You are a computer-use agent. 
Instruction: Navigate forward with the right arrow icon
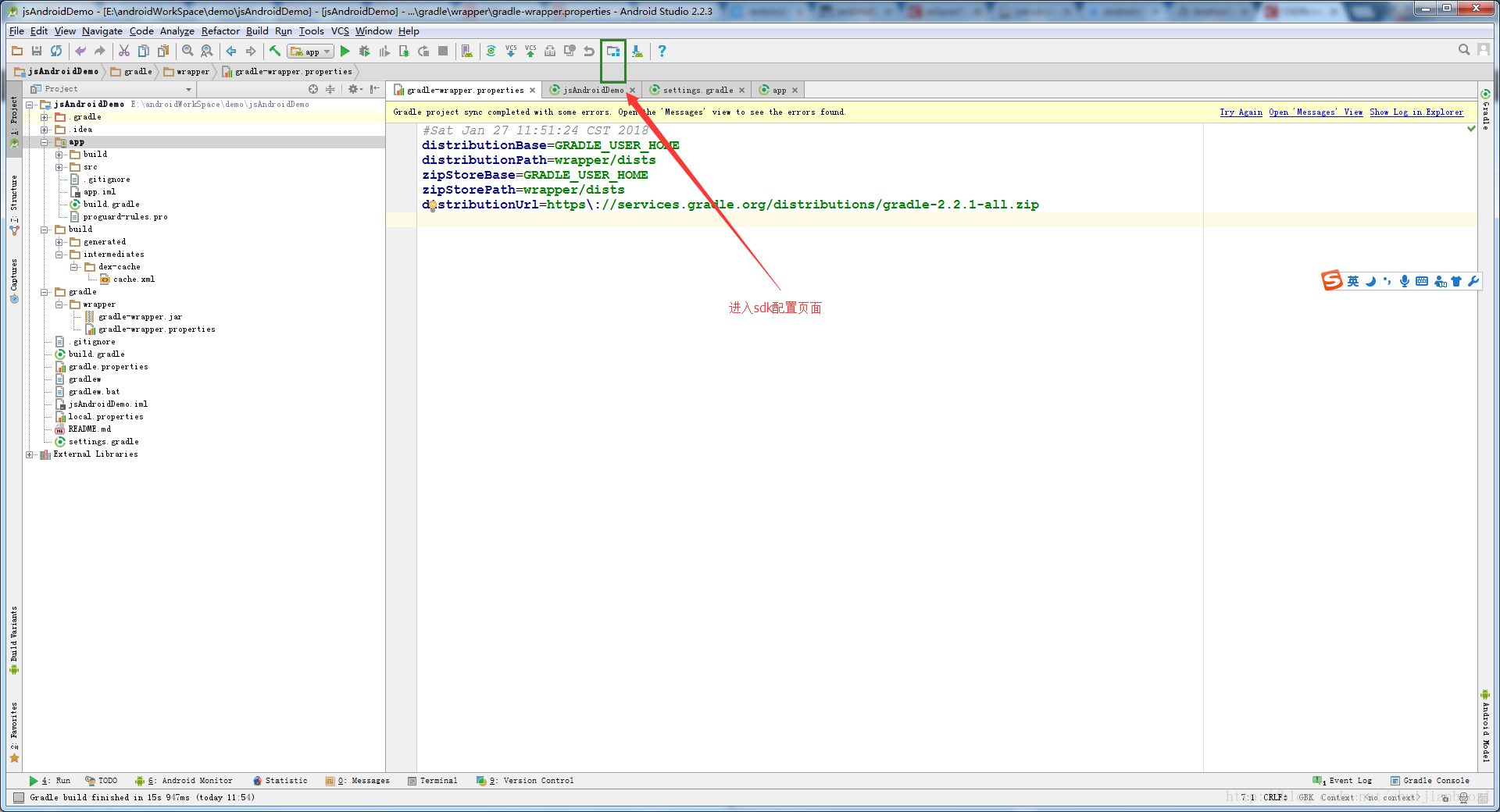point(251,51)
